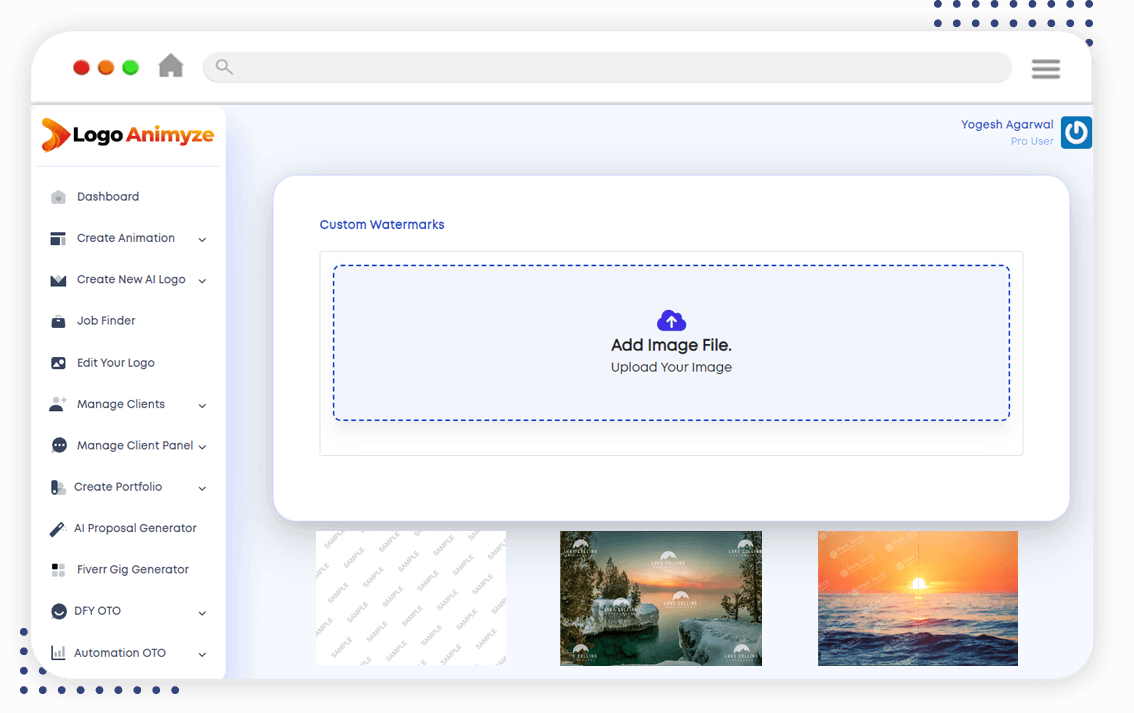Expand the DFY OTO submenu arrow
This screenshot has width=1134, height=713.
[x=202, y=612]
